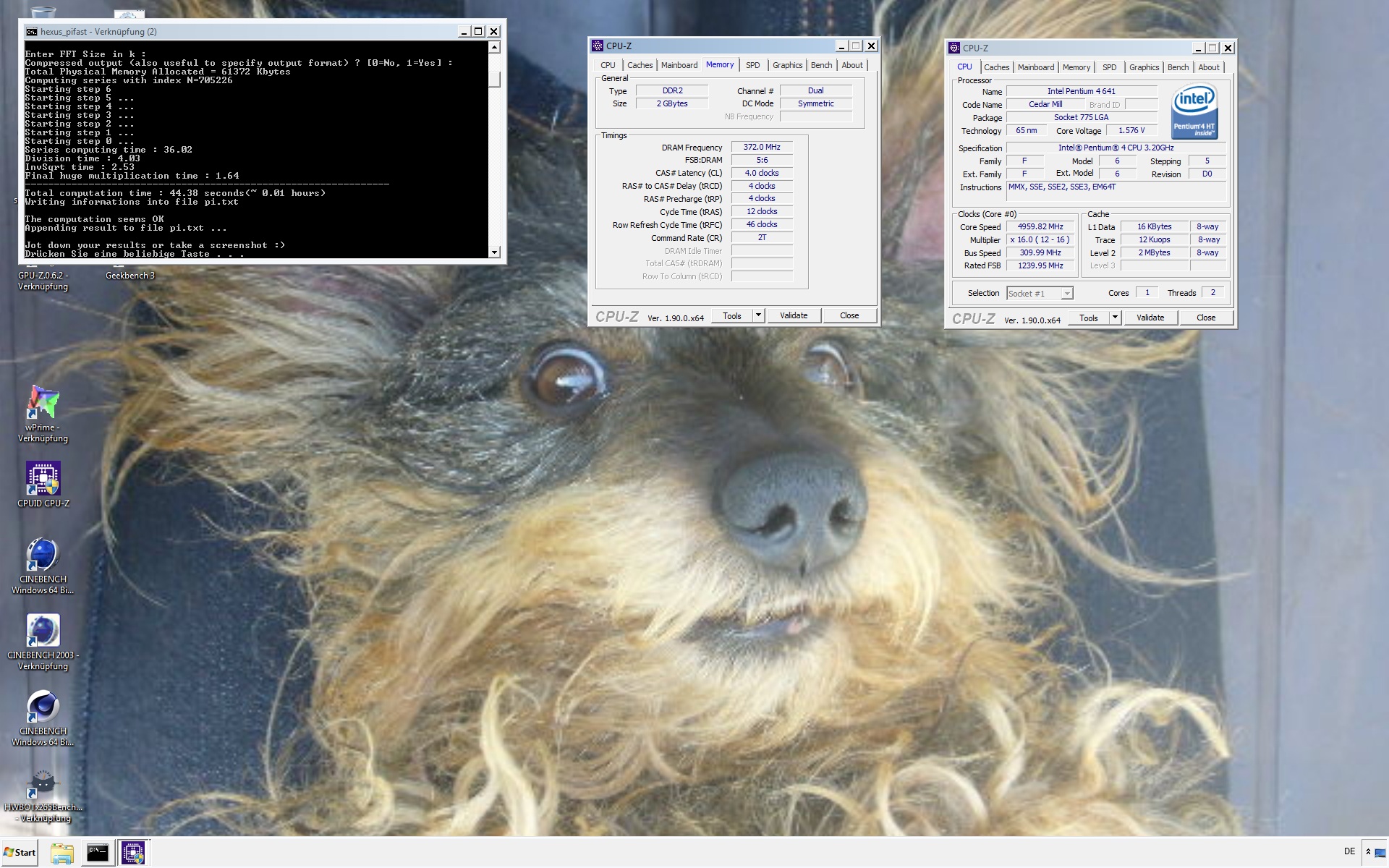Image resolution: width=1389 pixels, height=868 pixels.
Task: Switch to CPU tab in the memory CPU-Z window
Action: pos(608,65)
